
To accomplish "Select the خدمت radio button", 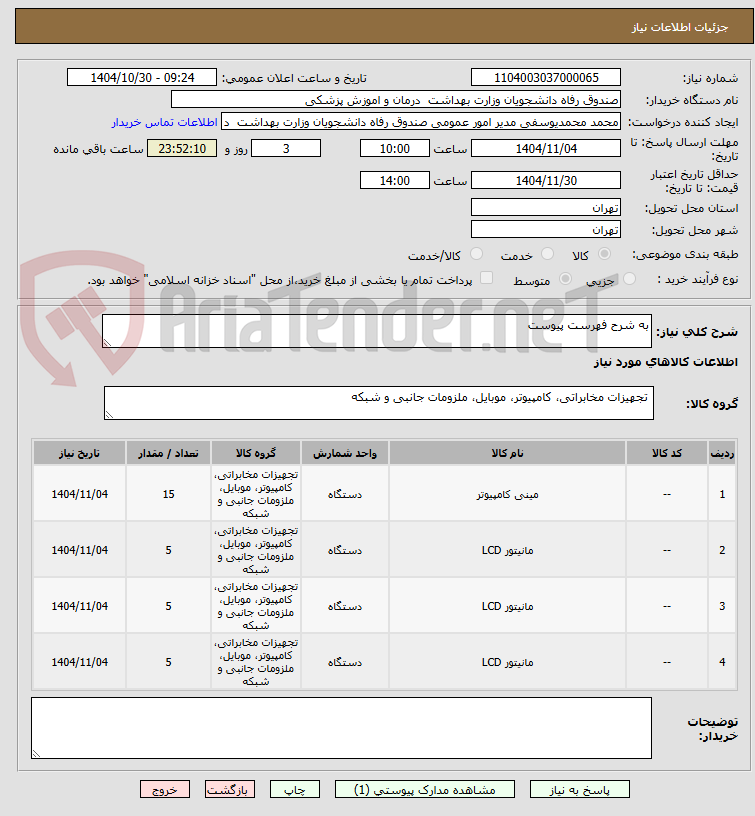I will pos(547,254).
